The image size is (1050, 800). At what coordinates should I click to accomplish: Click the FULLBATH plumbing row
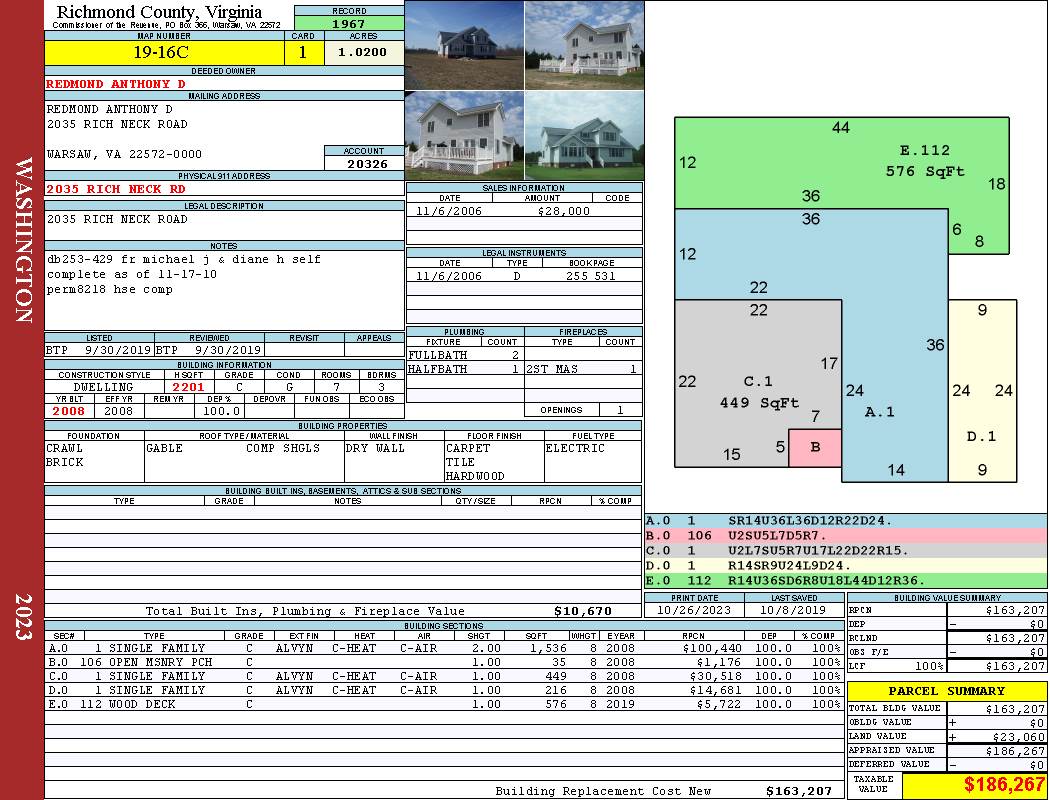465,355
